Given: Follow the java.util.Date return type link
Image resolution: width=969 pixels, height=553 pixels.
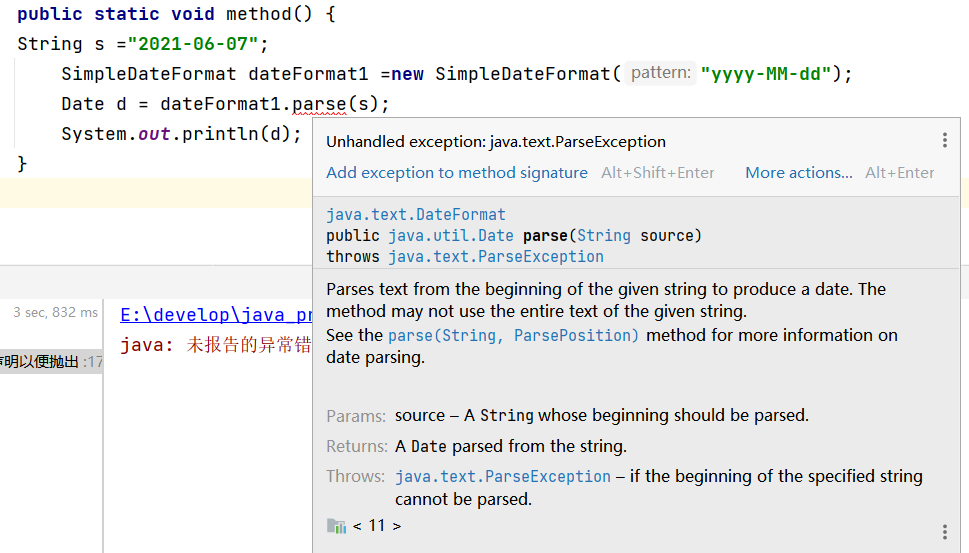Looking at the screenshot, I should pos(449,236).
